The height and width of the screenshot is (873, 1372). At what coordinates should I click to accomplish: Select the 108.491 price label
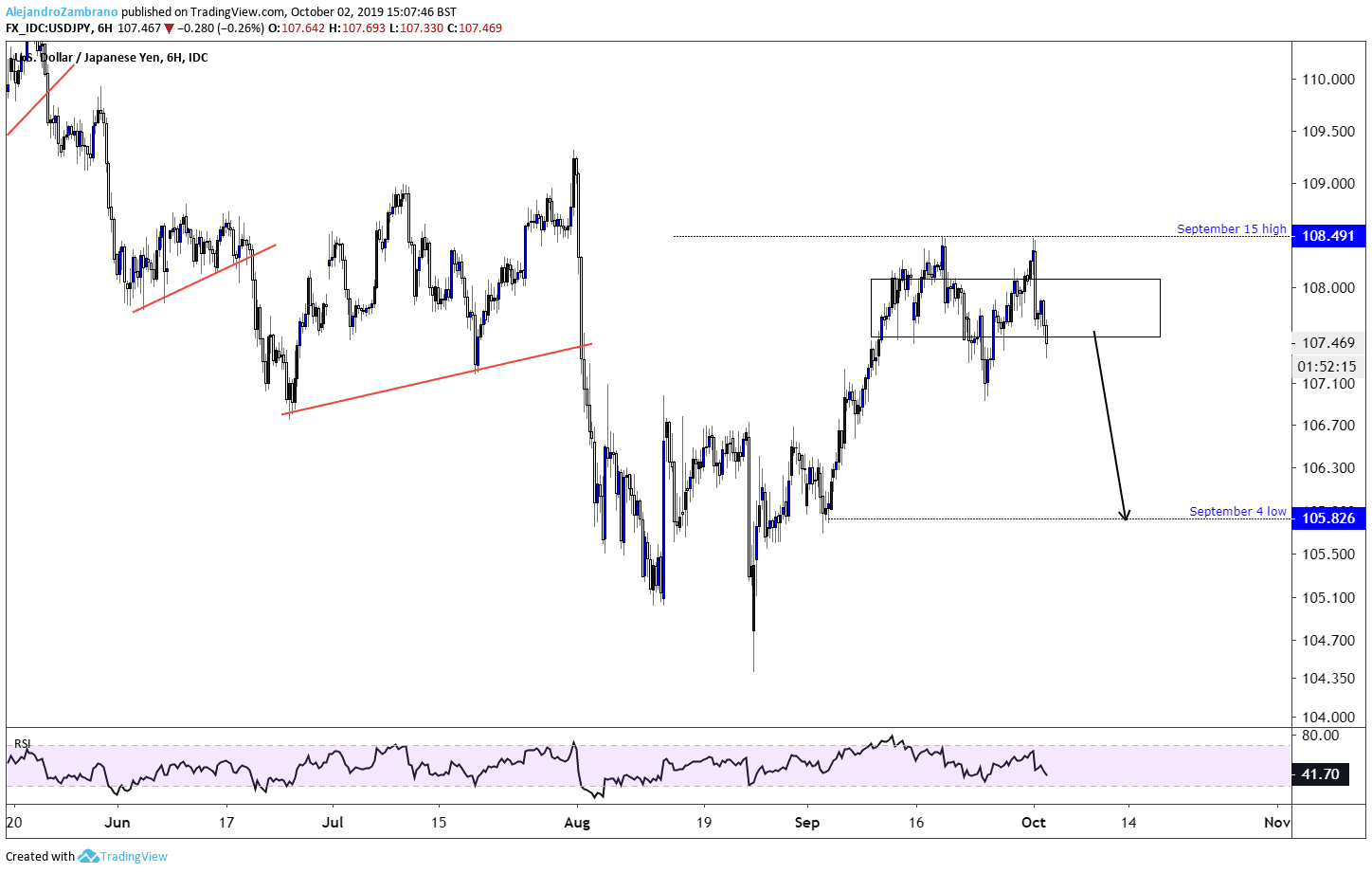(1328, 235)
